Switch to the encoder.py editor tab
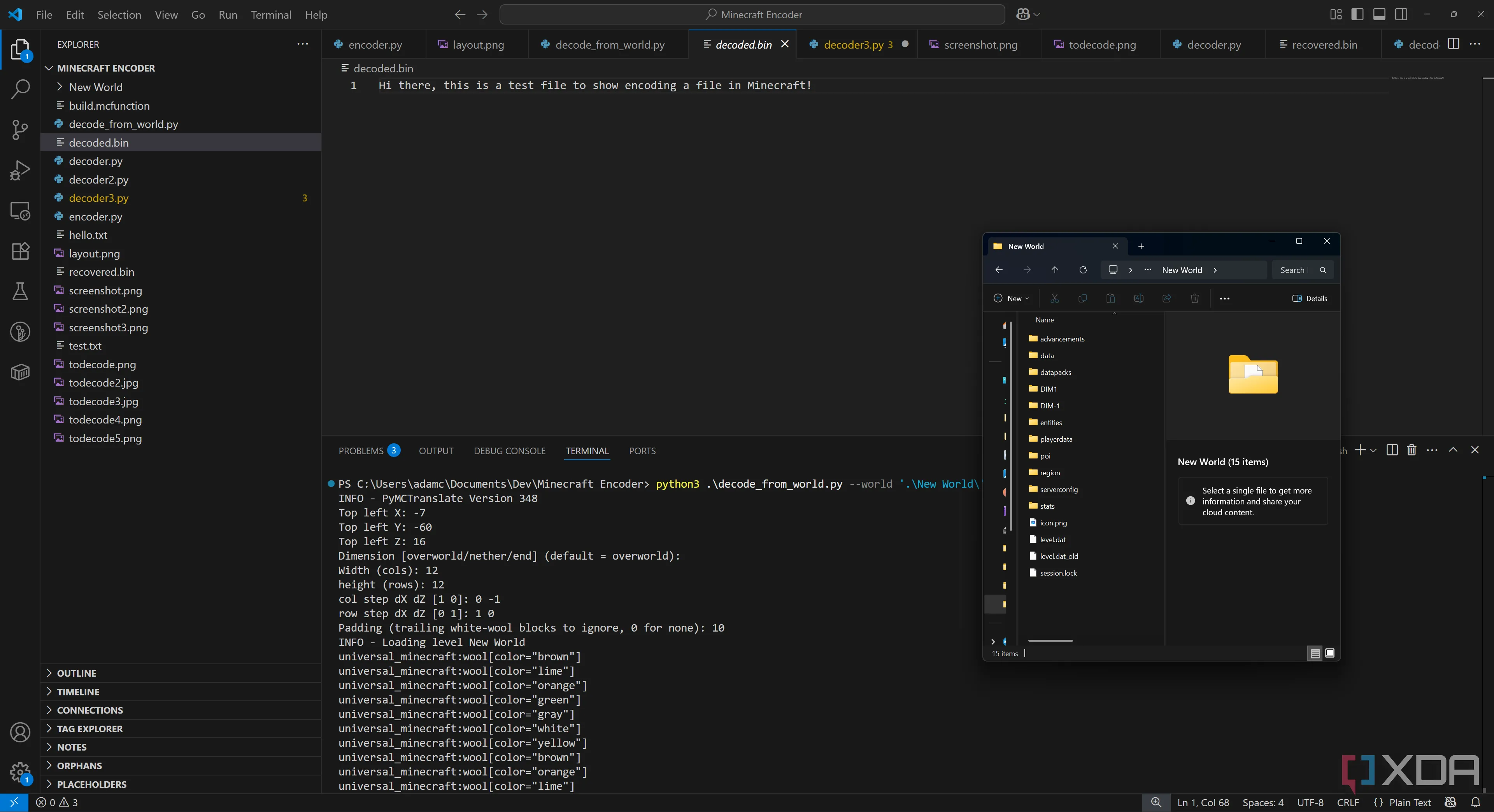The height and width of the screenshot is (812, 1494). [x=375, y=44]
